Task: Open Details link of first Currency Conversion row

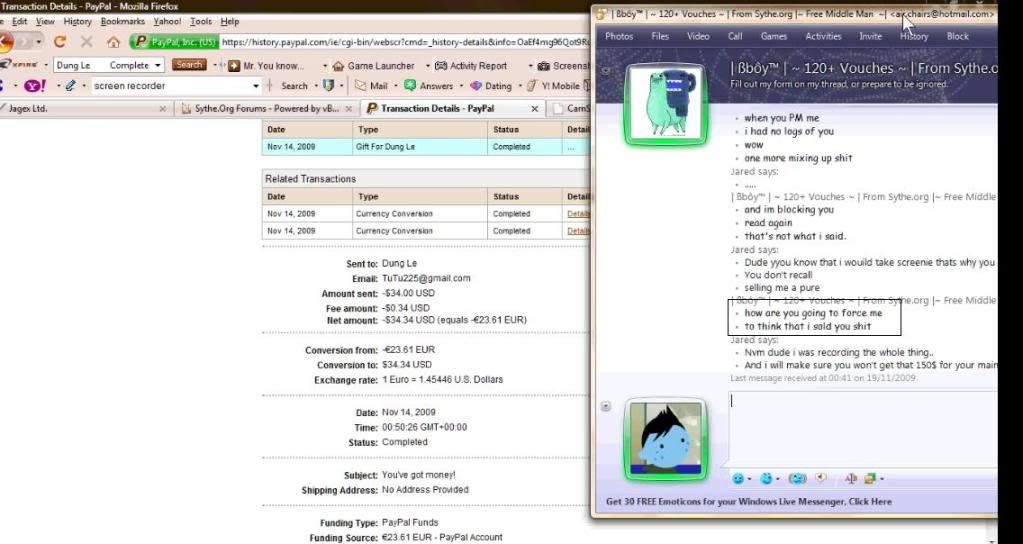Action: click(578, 214)
